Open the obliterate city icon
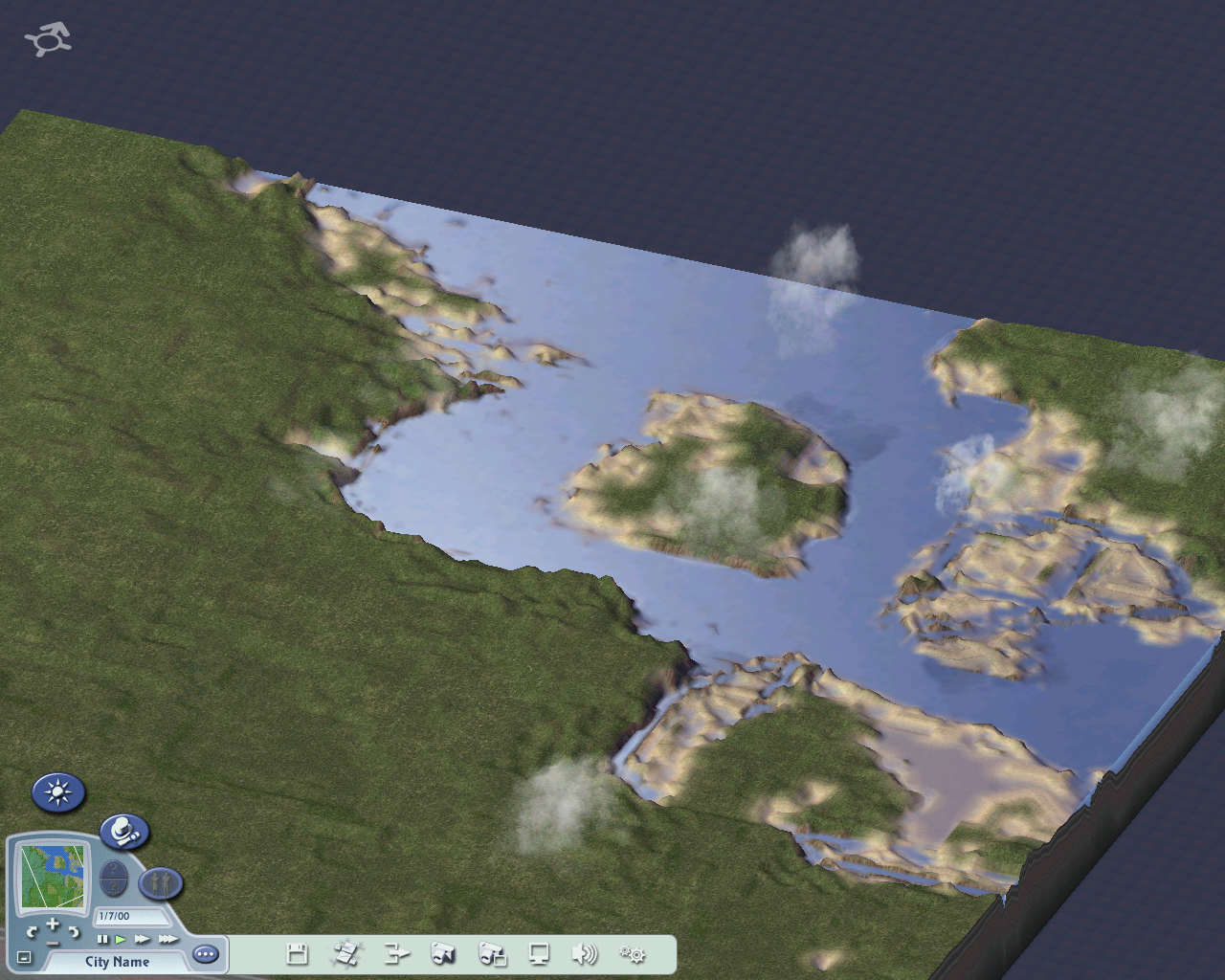The width and height of the screenshot is (1225, 980). click(x=345, y=953)
